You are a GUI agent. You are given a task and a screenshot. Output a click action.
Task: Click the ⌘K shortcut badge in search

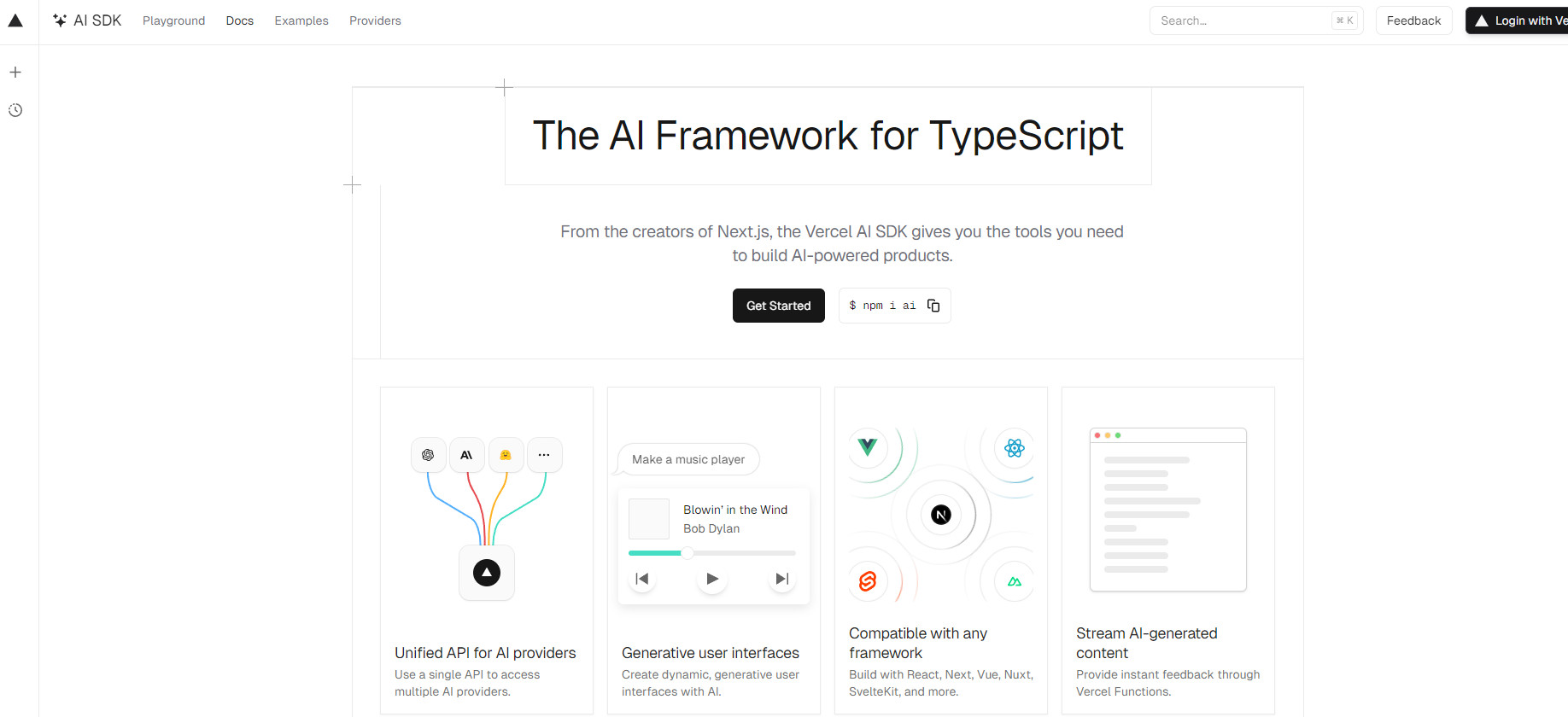click(1345, 20)
